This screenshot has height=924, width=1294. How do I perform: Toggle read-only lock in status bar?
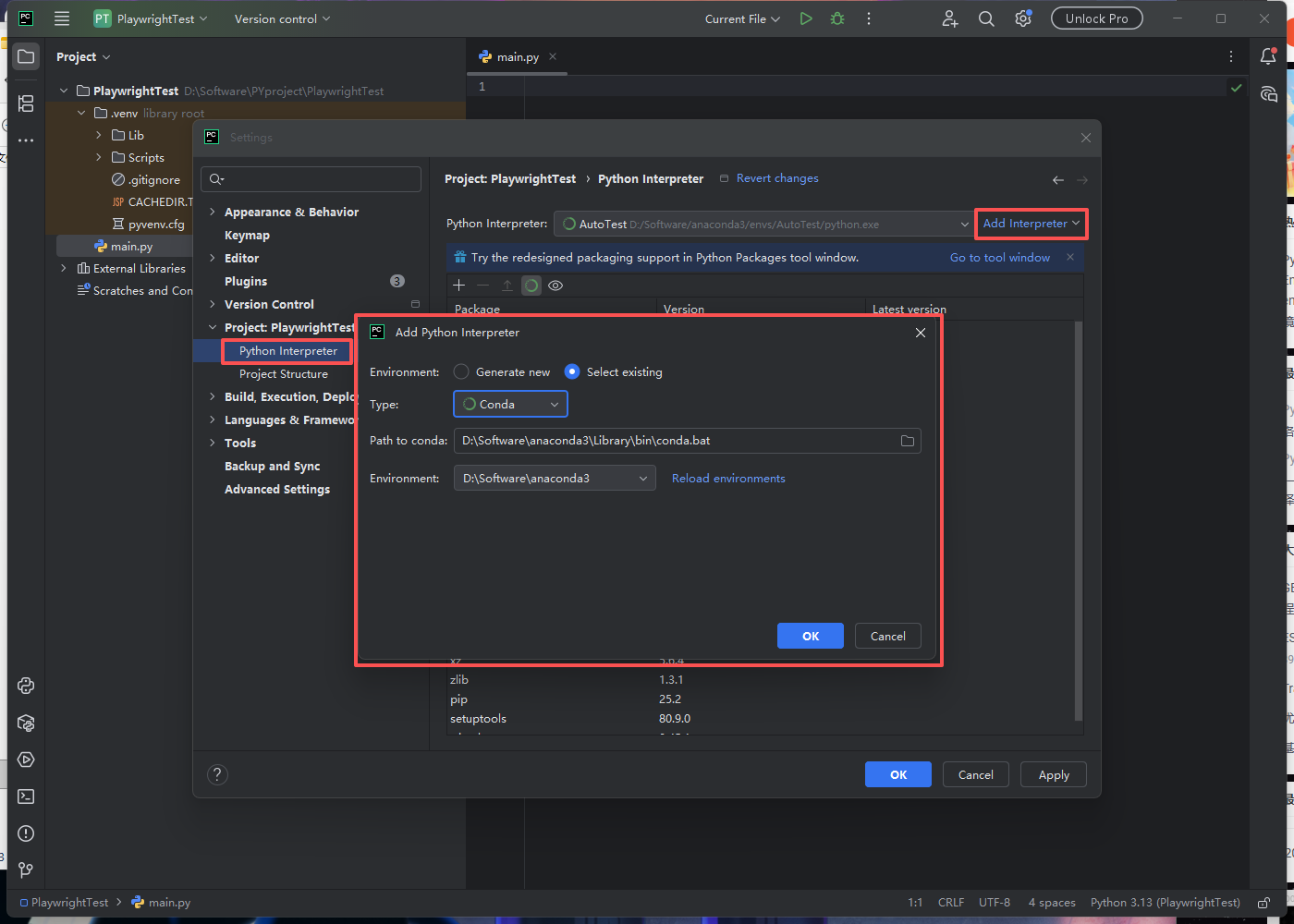pos(1263,903)
